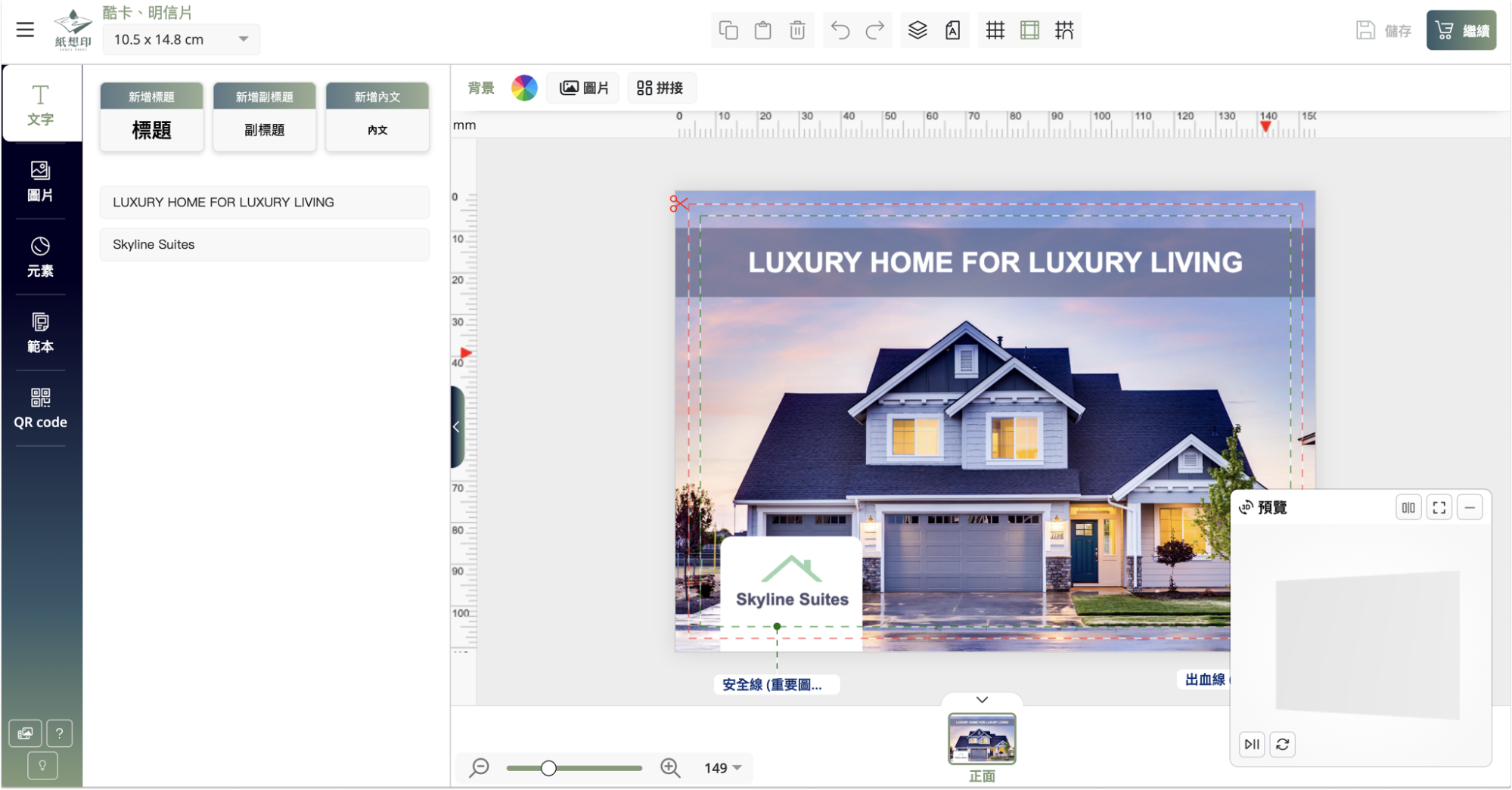
Task: Click the lightbulb tips icon
Action: [x=42, y=766]
